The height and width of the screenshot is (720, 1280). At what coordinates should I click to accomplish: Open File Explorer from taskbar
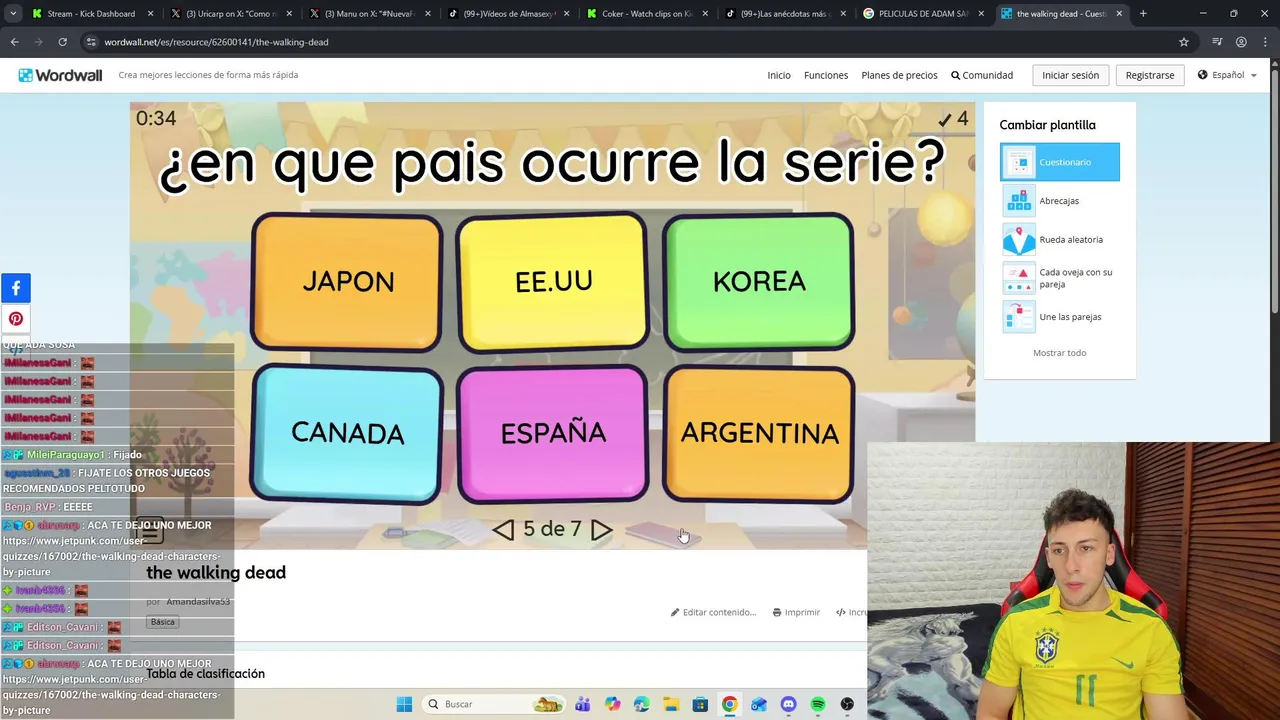tap(671, 704)
